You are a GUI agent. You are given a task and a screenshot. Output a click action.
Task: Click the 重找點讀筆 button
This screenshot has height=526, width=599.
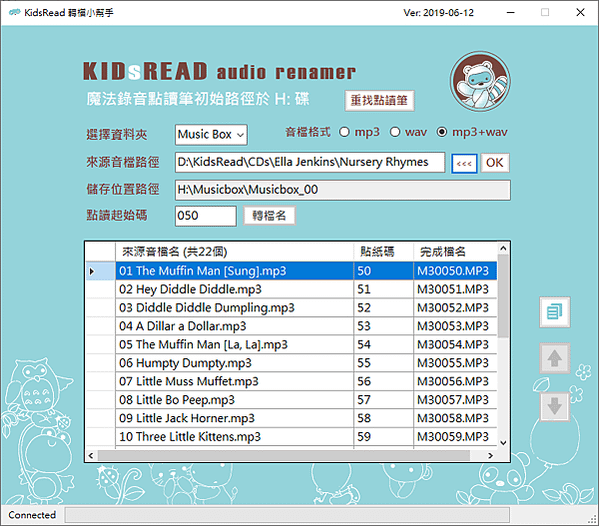(379, 100)
